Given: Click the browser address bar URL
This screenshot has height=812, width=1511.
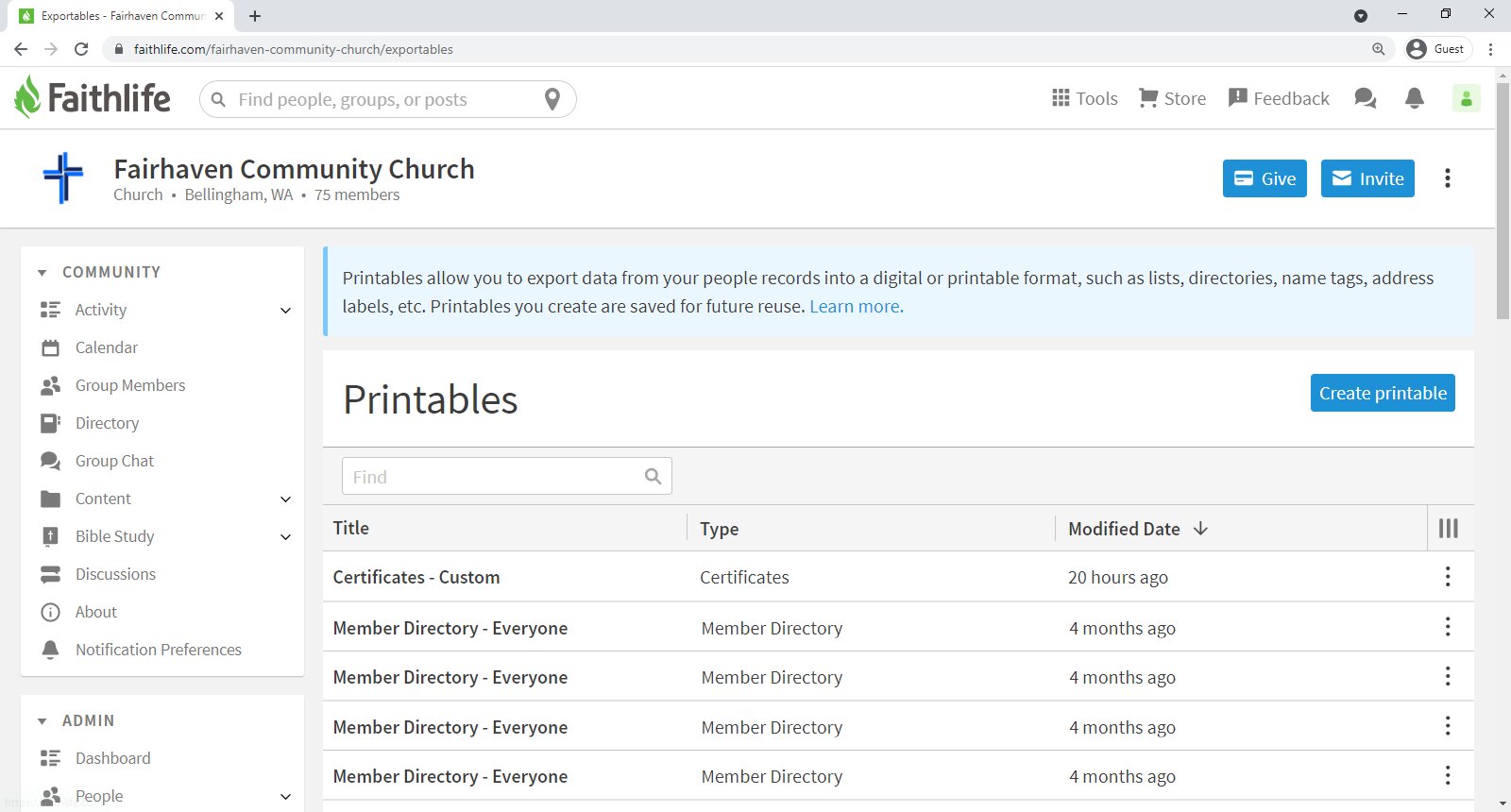Looking at the screenshot, I should click(294, 49).
